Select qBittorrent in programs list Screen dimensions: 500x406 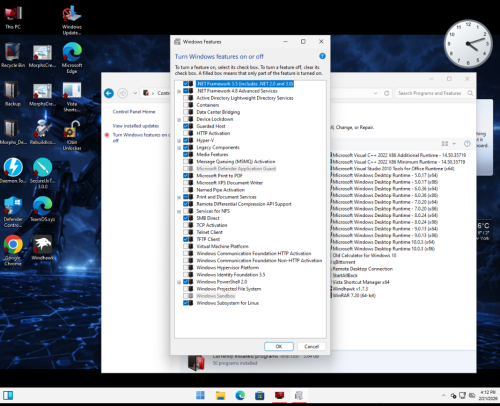[343, 262]
